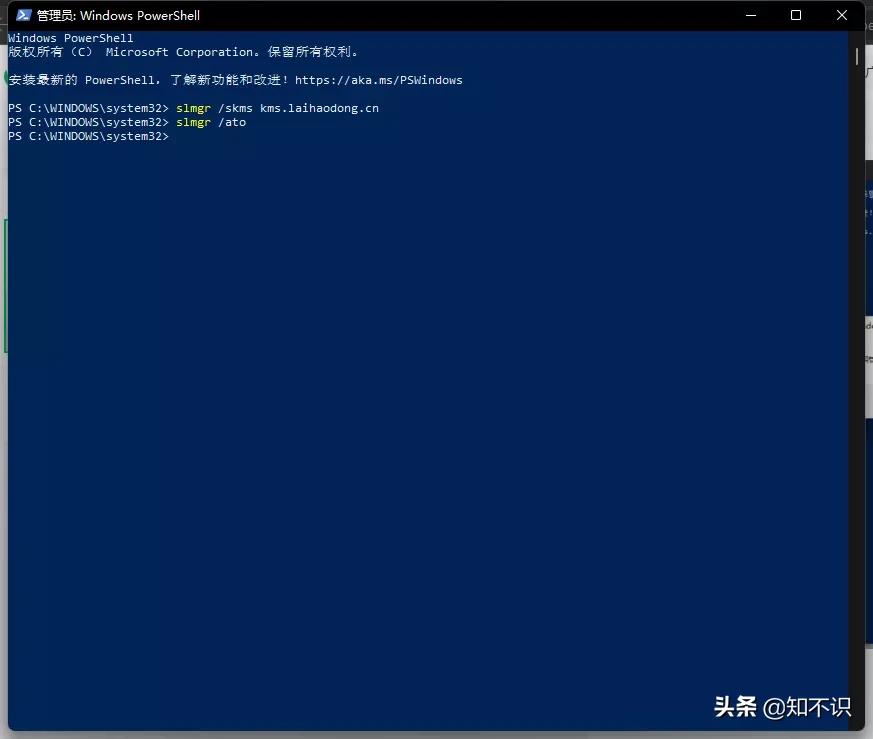Viewport: 873px width, 739px height.
Task: Click the '管理员: Windows PowerShell' window title
Action: click(x=118, y=16)
